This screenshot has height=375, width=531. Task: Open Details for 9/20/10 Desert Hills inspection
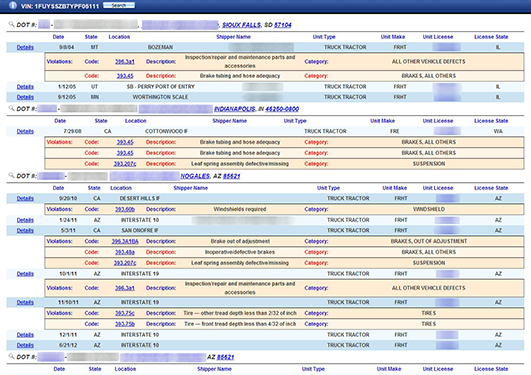tap(25, 198)
